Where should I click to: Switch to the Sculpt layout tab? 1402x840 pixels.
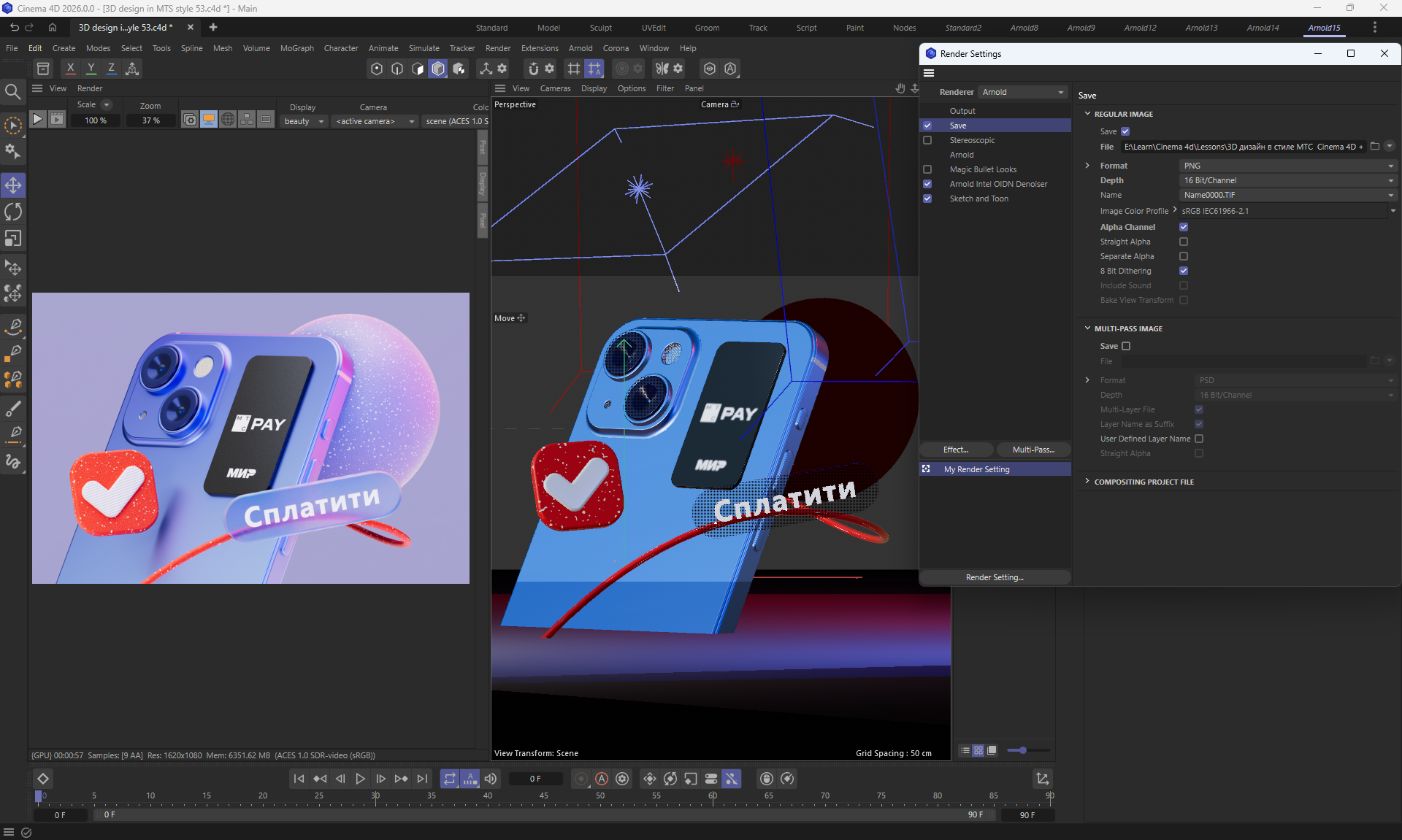pos(601,28)
